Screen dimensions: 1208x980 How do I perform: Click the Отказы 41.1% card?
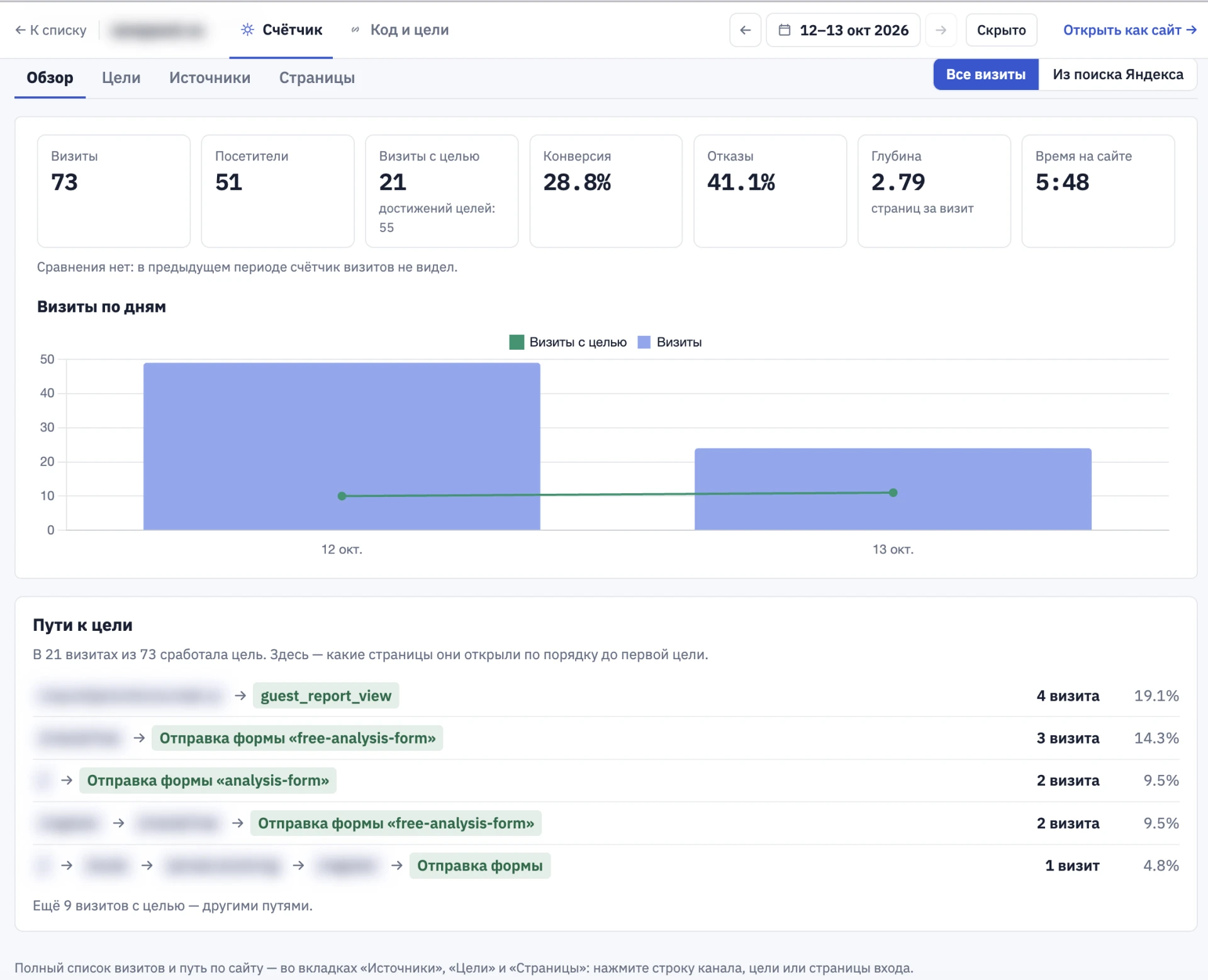click(x=770, y=191)
